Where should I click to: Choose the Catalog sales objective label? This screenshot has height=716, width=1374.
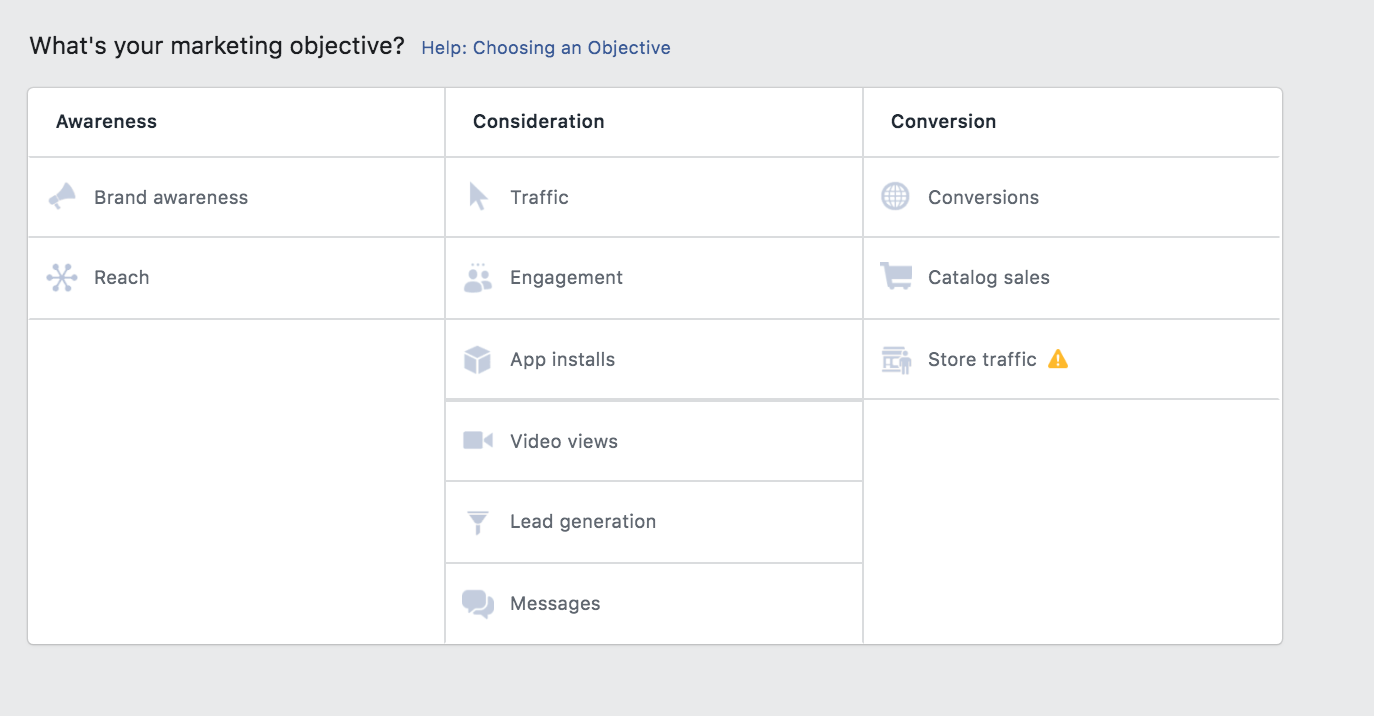click(989, 278)
